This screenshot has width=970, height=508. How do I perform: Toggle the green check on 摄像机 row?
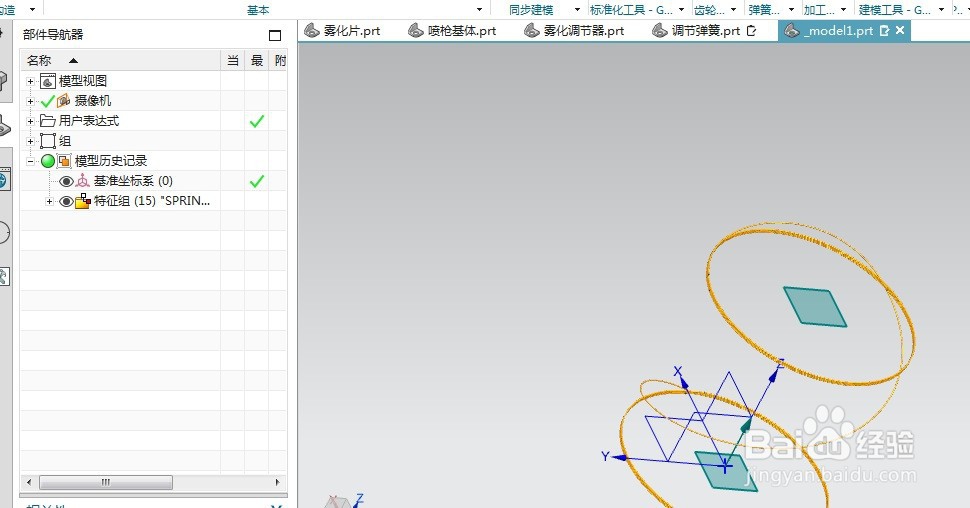[x=48, y=101]
